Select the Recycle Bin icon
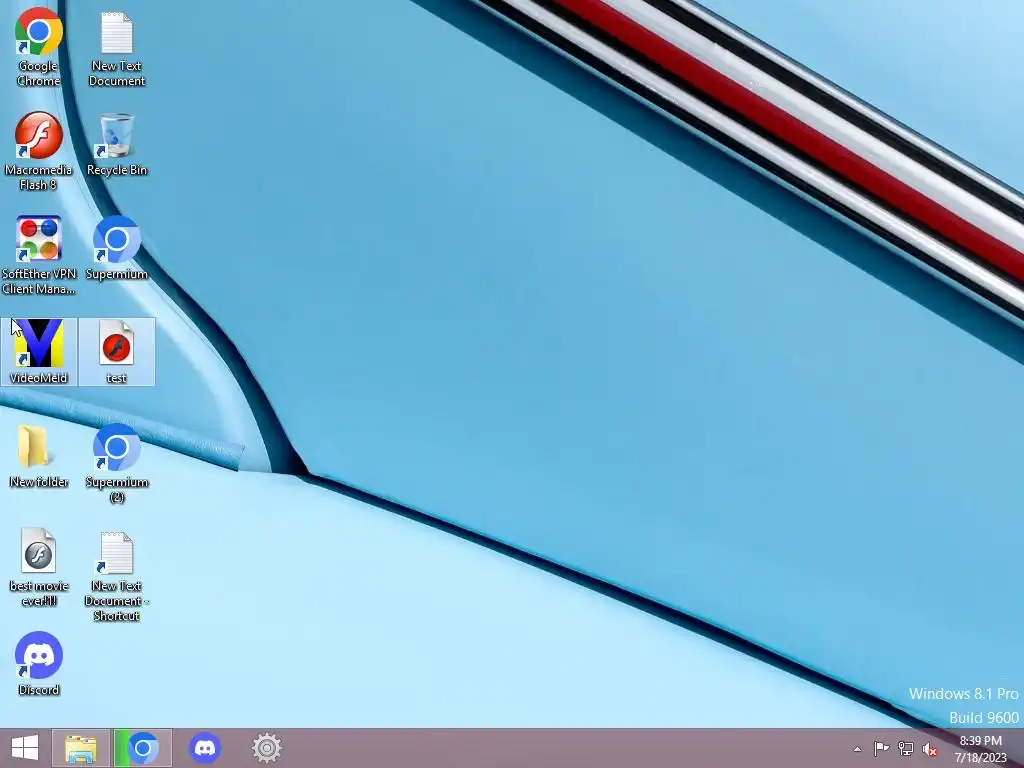 coord(116,144)
